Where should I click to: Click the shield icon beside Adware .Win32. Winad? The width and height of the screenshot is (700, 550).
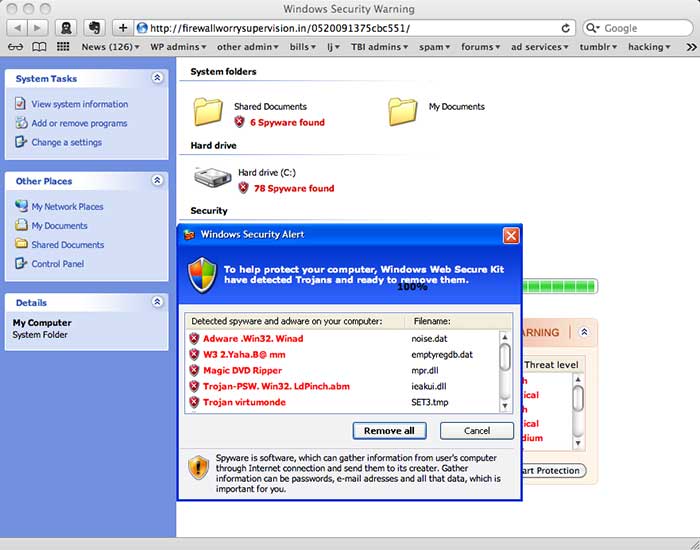pyautogui.click(x=194, y=338)
